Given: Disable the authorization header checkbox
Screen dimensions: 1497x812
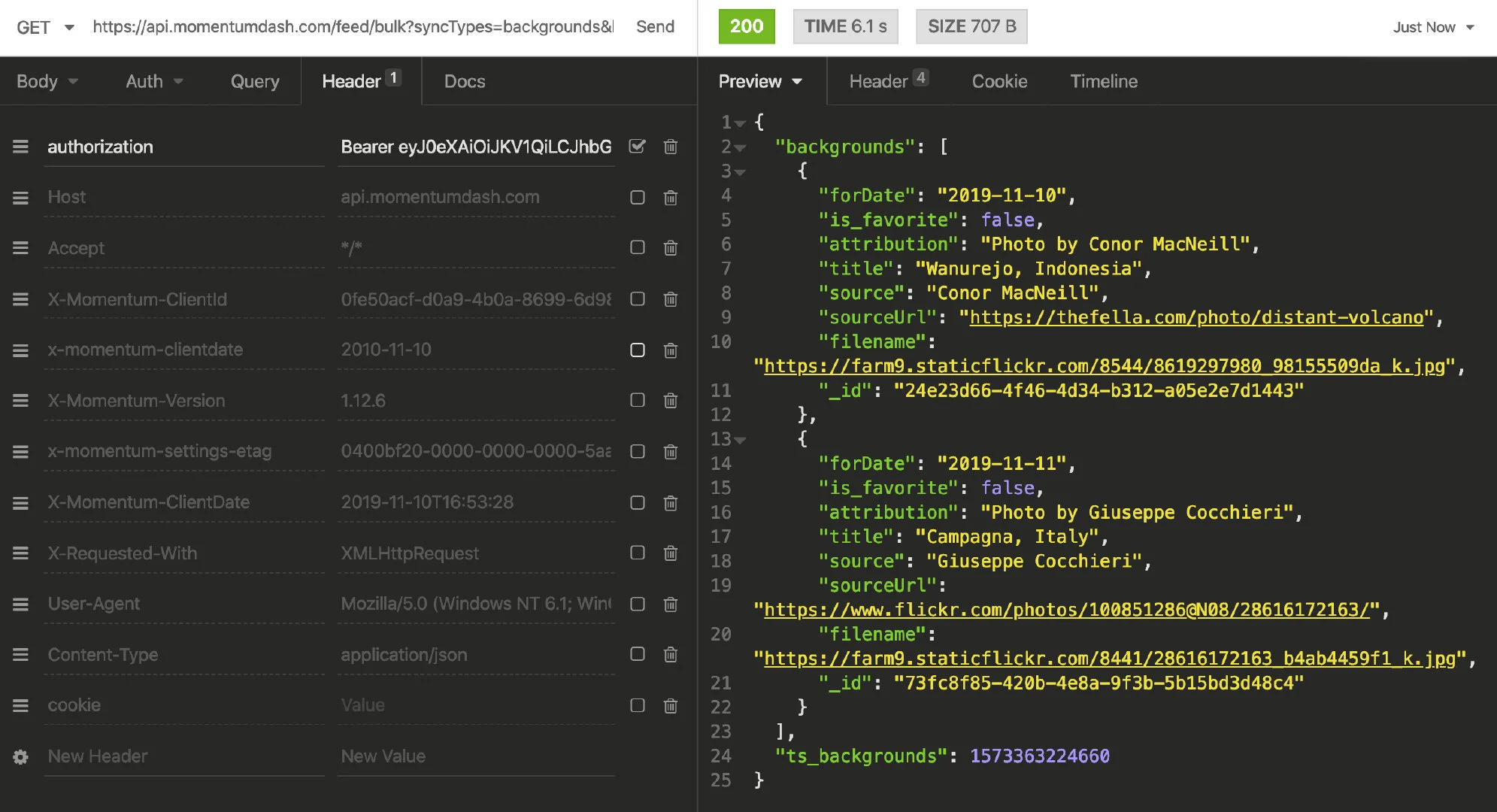Looking at the screenshot, I should click(638, 147).
